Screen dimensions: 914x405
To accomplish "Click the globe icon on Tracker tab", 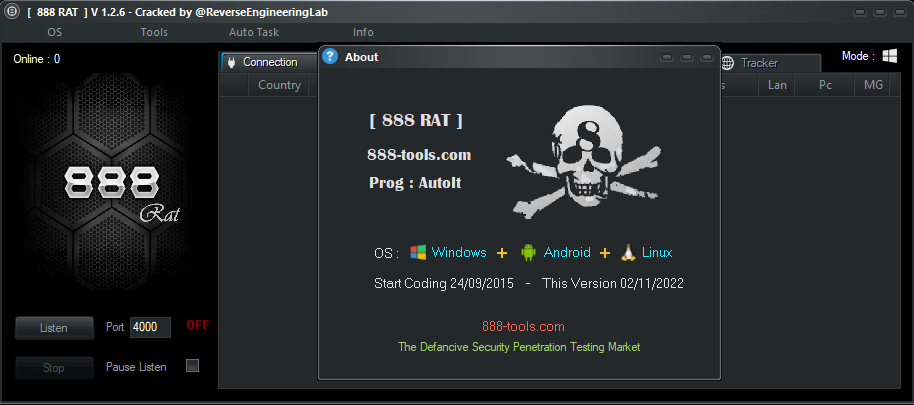I will [x=727, y=63].
